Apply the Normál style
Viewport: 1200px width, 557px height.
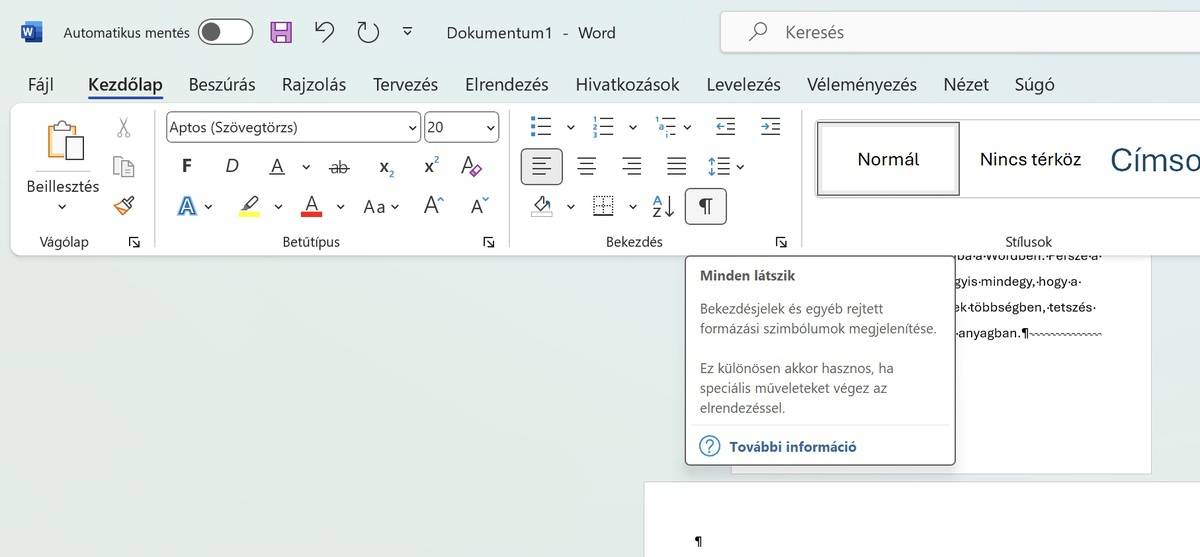coord(888,159)
